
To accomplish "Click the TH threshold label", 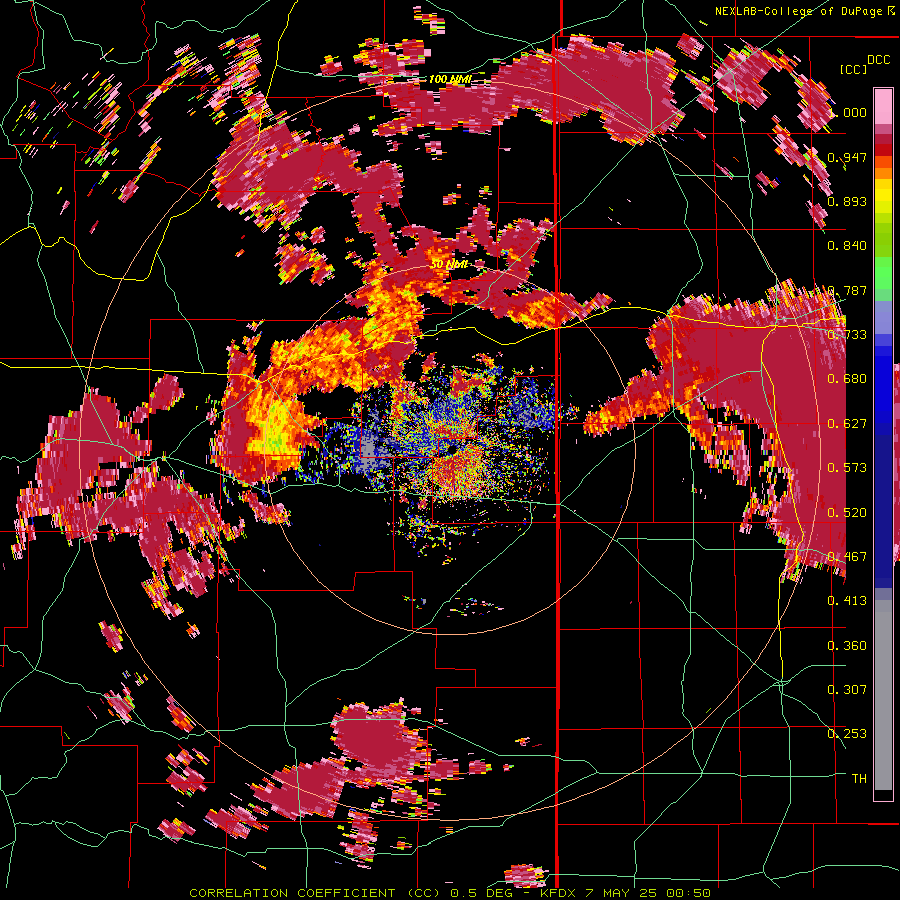I will tap(859, 779).
